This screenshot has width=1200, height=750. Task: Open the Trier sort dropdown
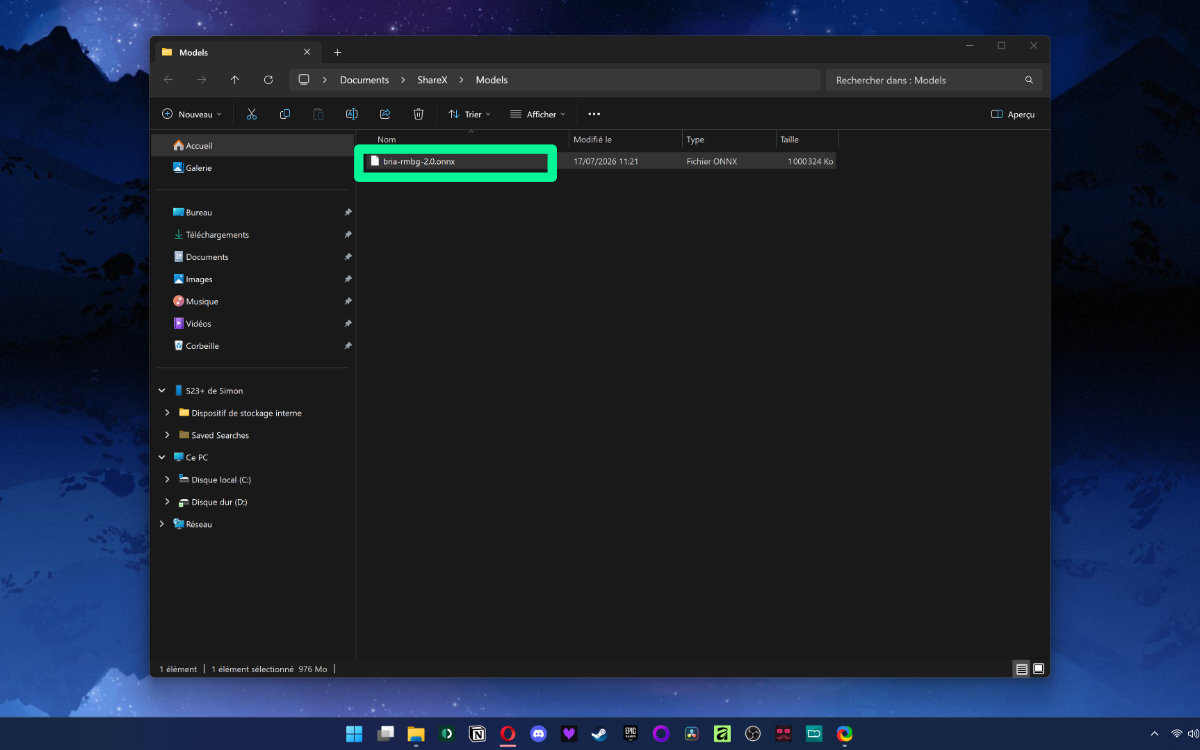pyautogui.click(x=470, y=114)
